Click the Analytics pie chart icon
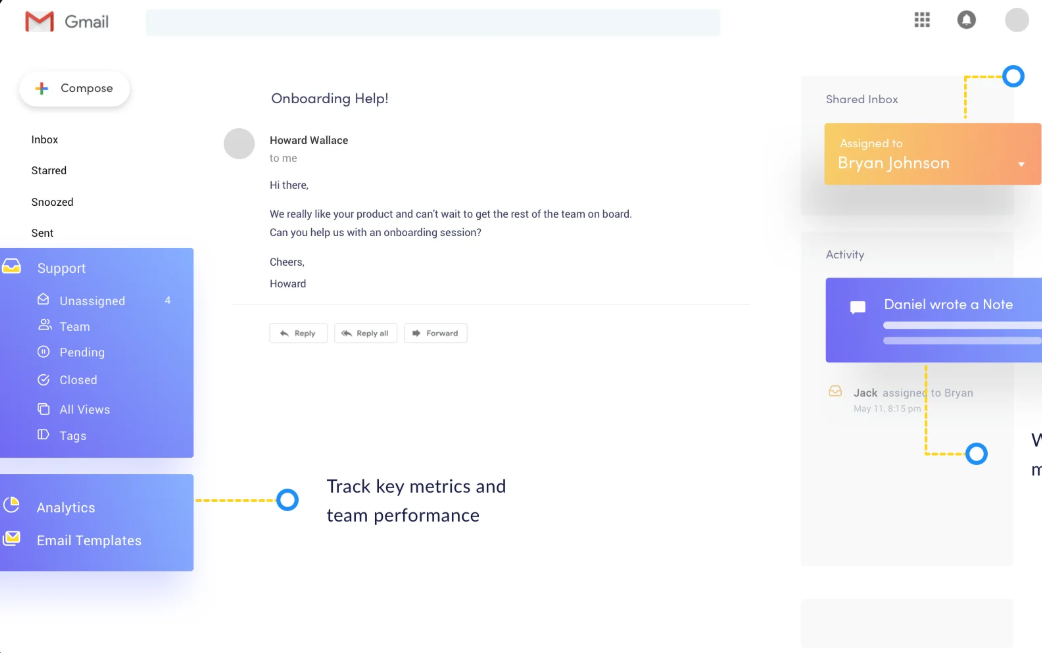Viewport: 1042px width, 653px height. coord(12,505)
